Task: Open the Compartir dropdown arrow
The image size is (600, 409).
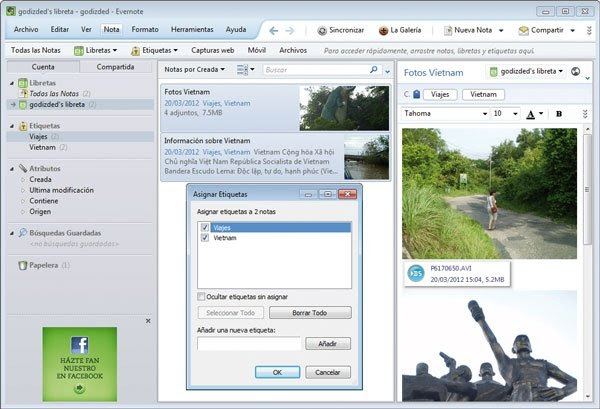Action: tap(572, 31)
